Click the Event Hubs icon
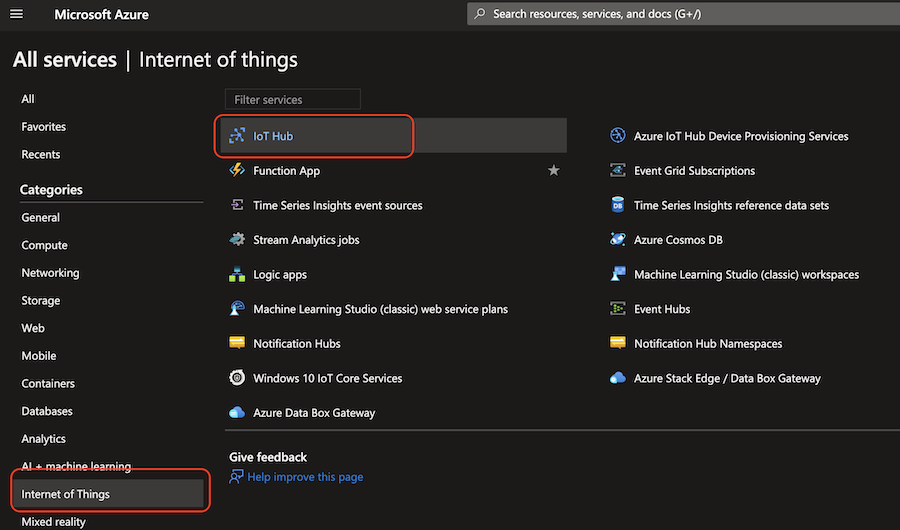Image resolution: width=900 pixels, height=530 pixels. tap(618, 308)
